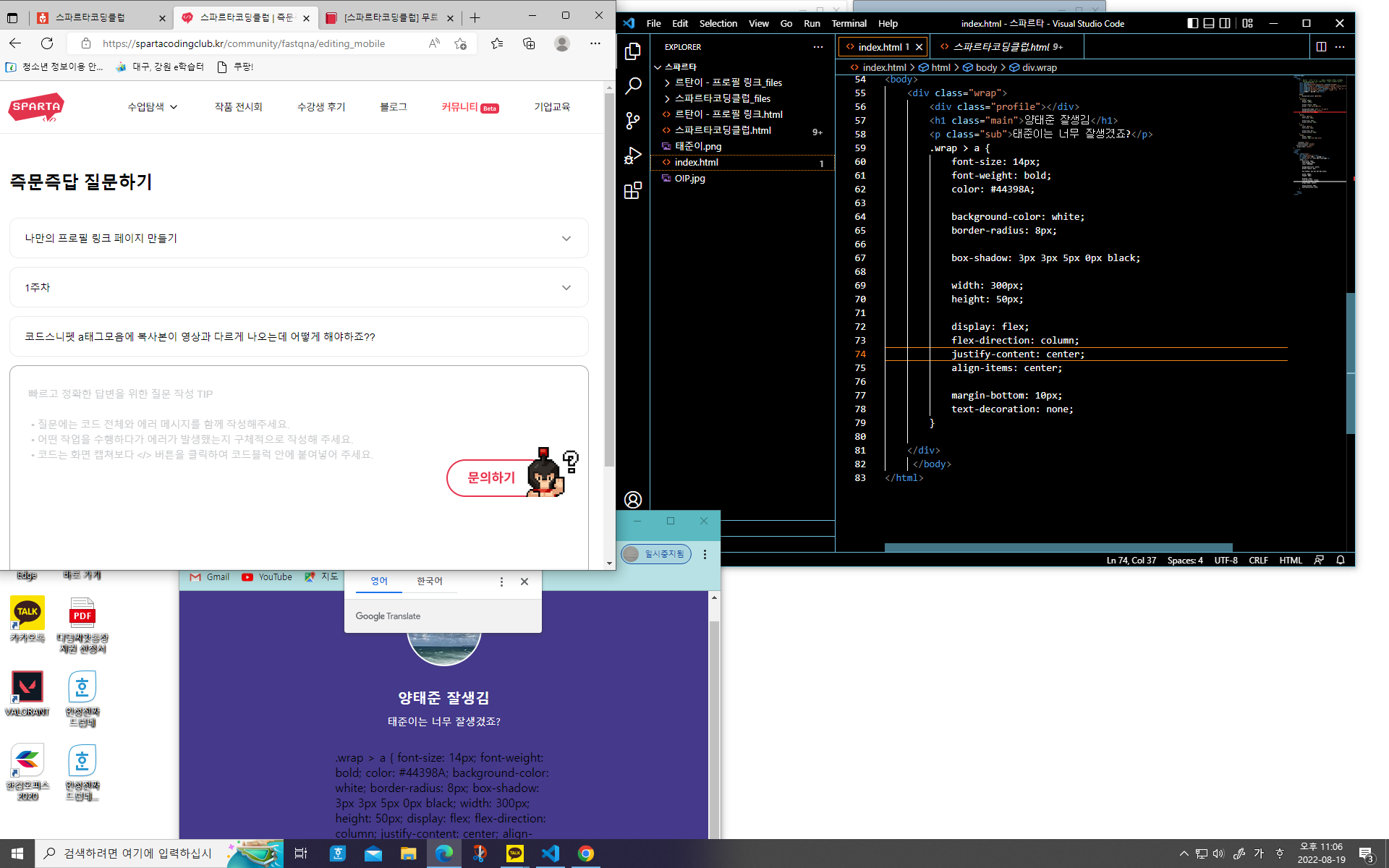Click the Windows Start button

17,854
